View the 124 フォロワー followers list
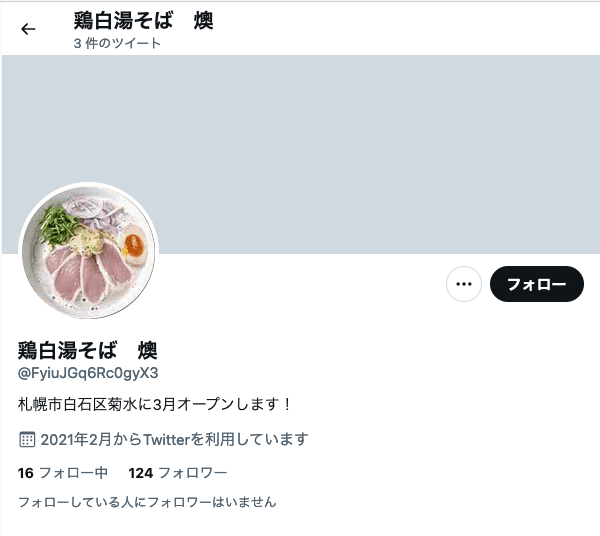 click(178, 473)
